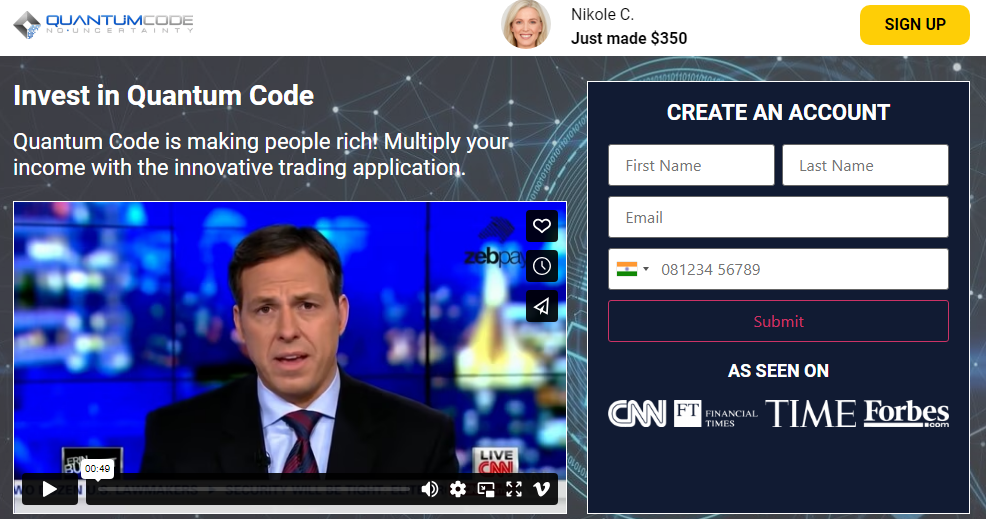Click the Financial Times logo
This screenshot has width=986, height=519.
point(716,414)
